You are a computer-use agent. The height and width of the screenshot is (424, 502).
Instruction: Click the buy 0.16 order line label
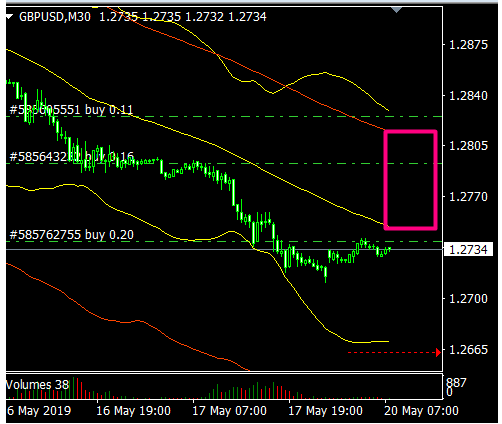click(72, 156)
